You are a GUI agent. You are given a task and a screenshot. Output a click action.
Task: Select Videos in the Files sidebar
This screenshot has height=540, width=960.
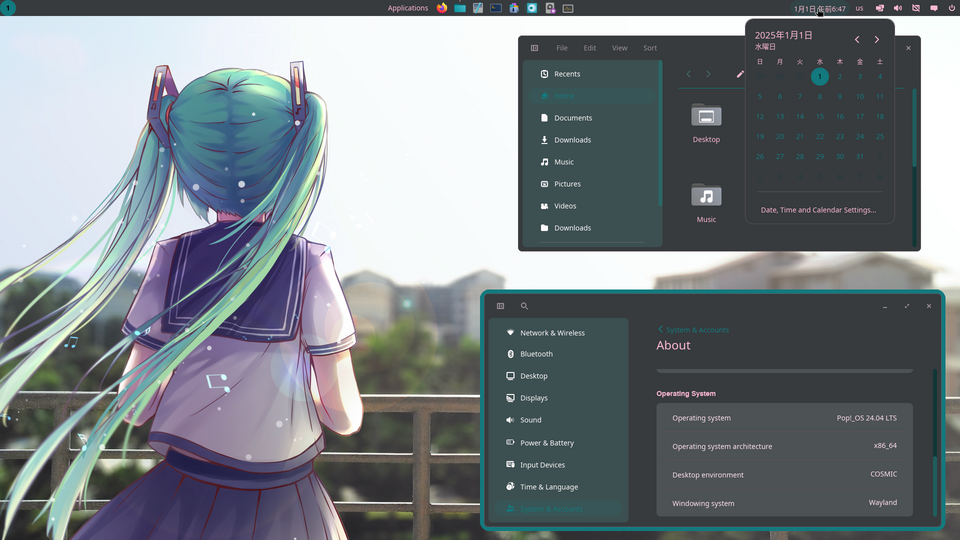pyautogui.click(x=593, y=206)
